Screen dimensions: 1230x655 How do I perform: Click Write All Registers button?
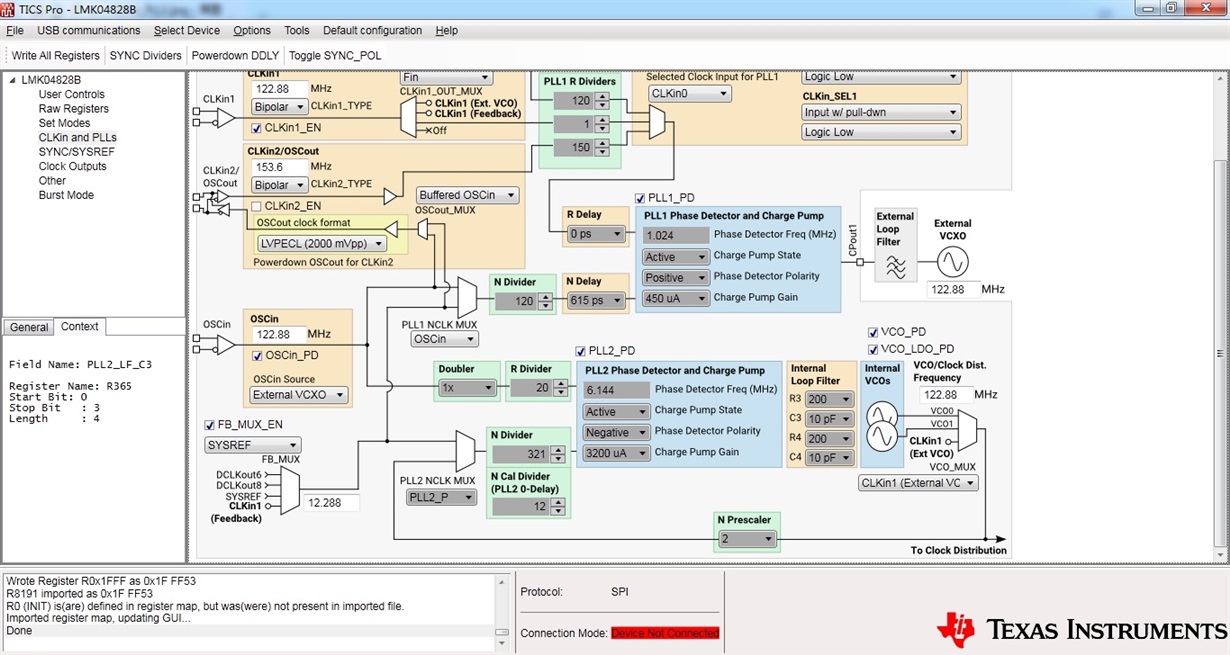[56, 55]
